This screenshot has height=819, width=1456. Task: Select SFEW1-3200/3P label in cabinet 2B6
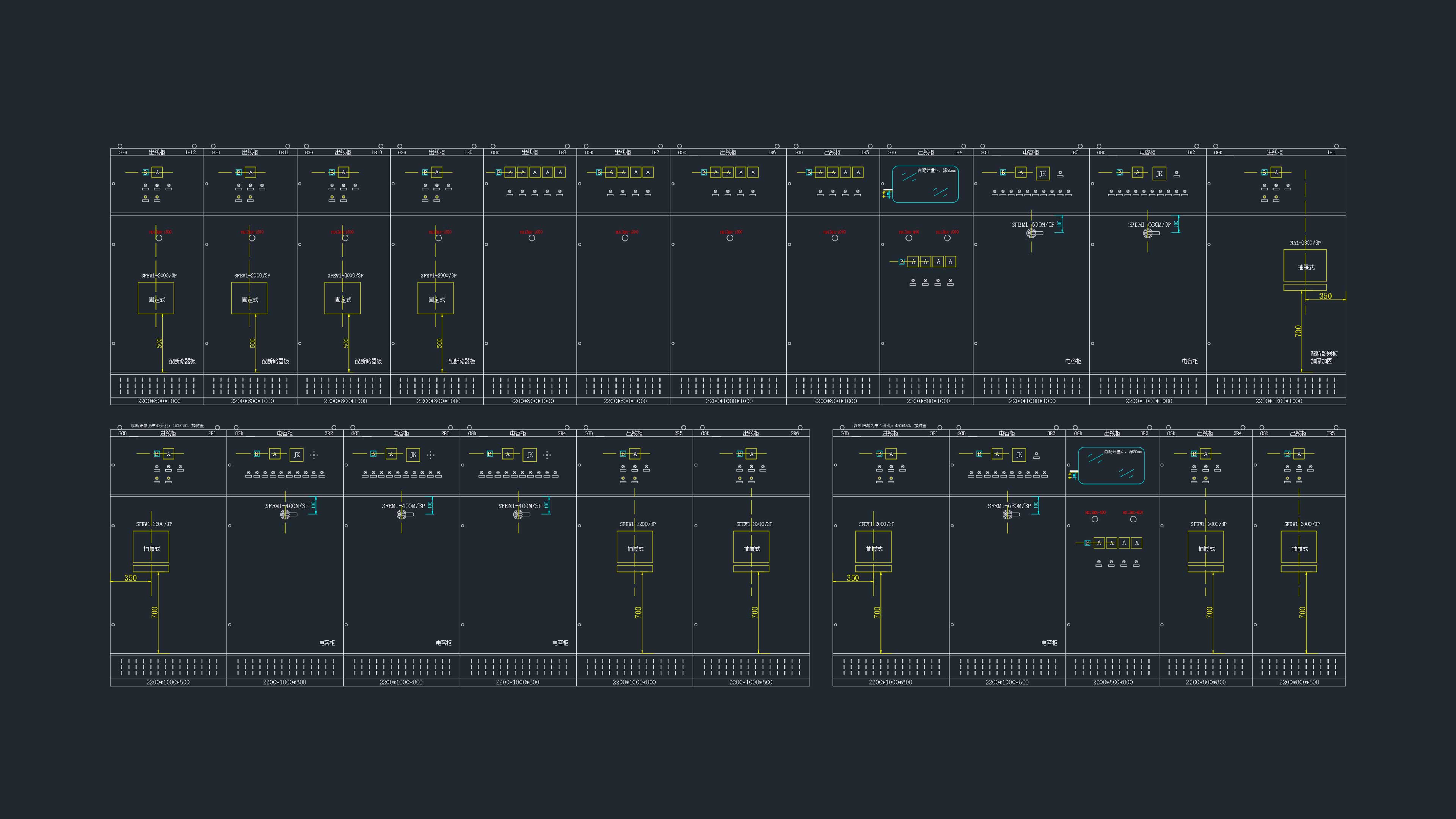pos(754,524)
